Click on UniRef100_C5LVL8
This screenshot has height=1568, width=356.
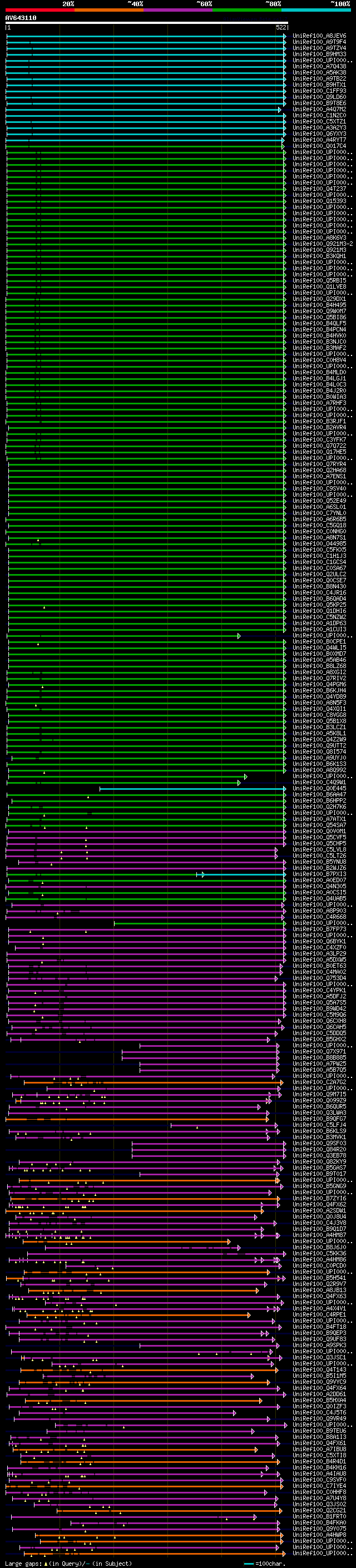319,850
